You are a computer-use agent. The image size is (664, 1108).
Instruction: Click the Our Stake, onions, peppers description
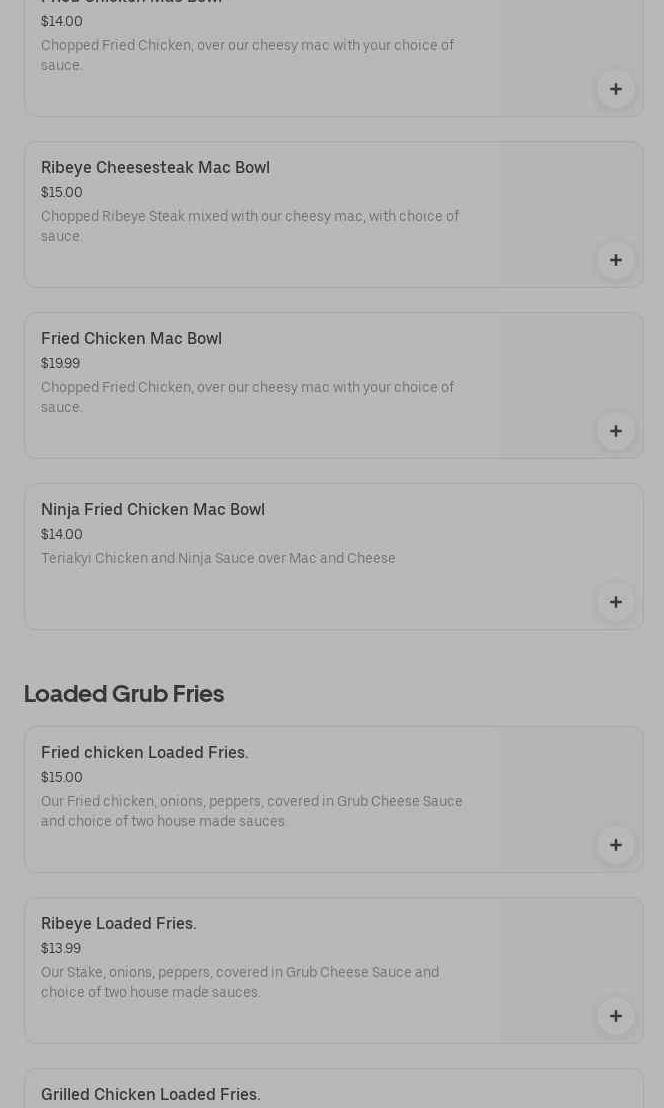tap(240, 982)
